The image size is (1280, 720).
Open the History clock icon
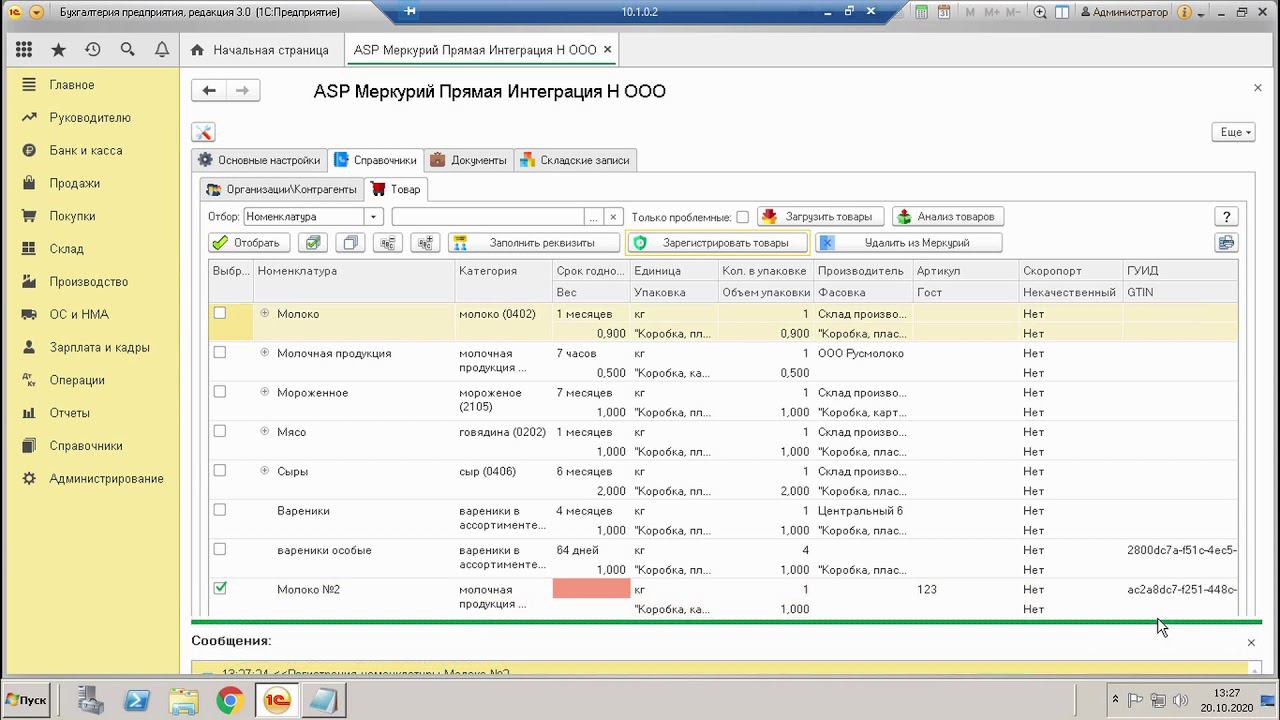click(x=93, y=50)
